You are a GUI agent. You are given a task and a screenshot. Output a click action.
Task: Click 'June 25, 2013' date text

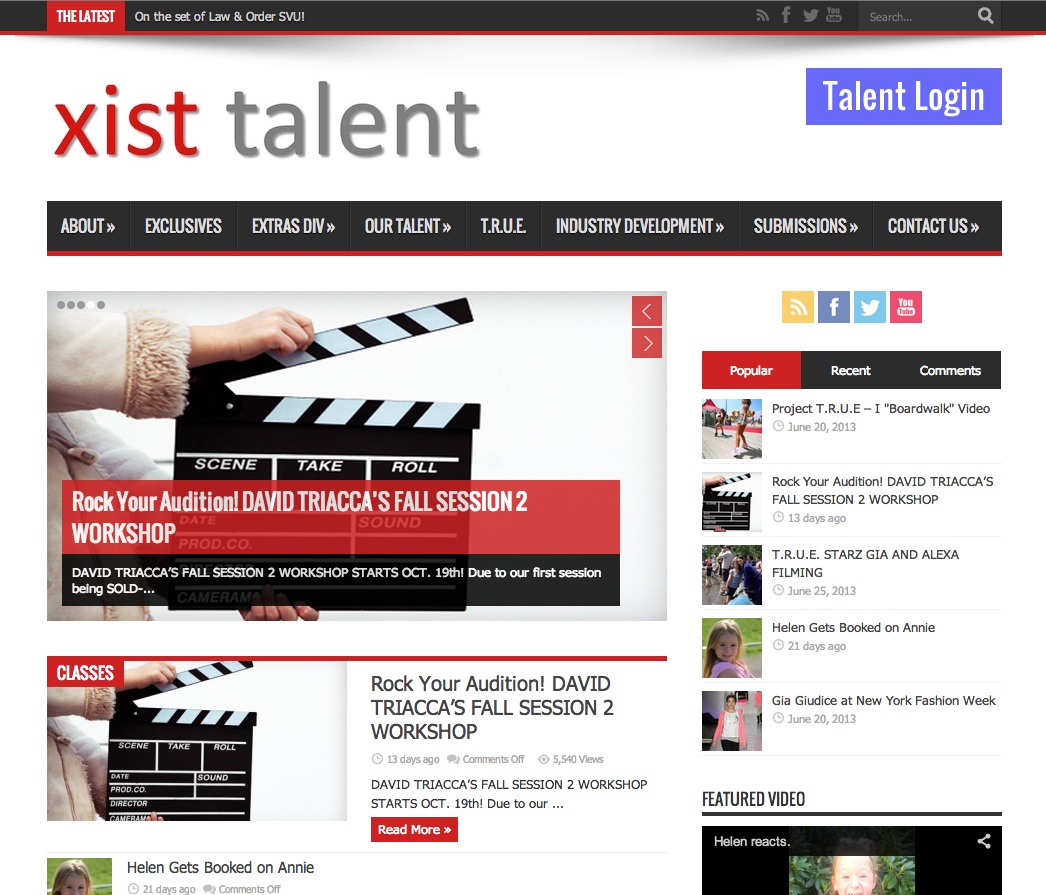pyautogui.click(x=821, y=590)
